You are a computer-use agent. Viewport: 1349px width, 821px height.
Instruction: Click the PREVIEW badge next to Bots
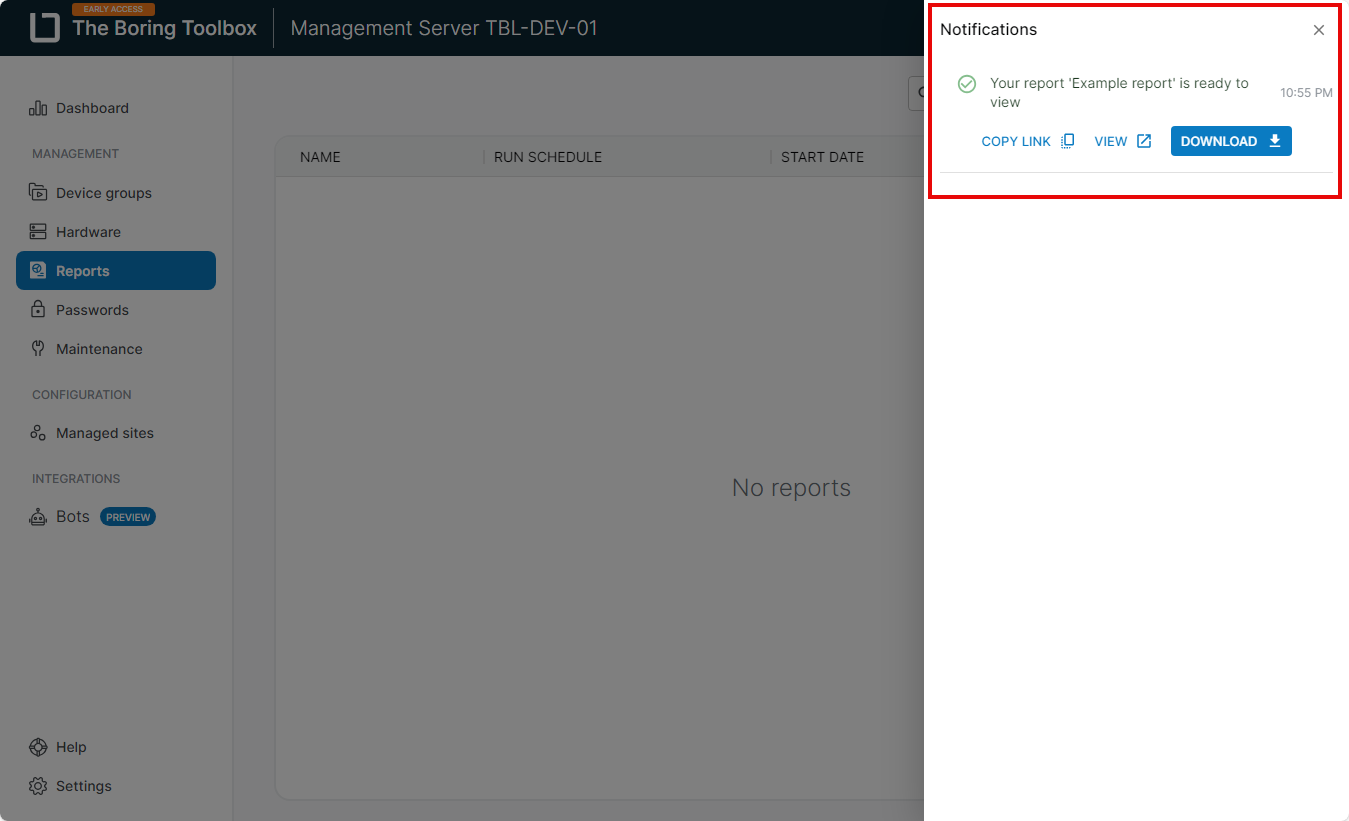click(128, 517)
